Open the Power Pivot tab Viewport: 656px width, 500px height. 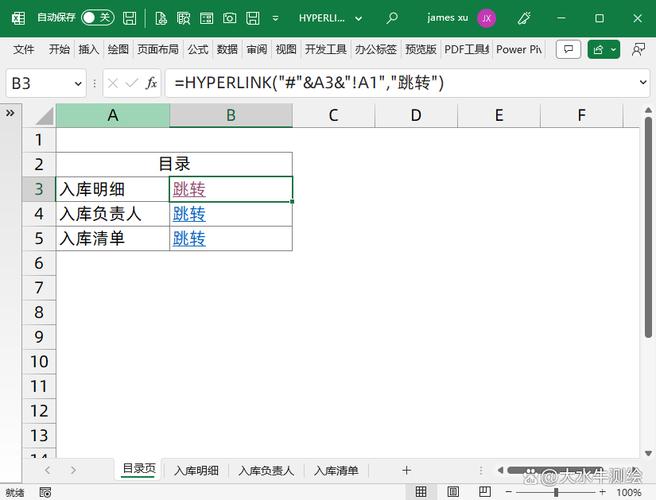(519, 49)
